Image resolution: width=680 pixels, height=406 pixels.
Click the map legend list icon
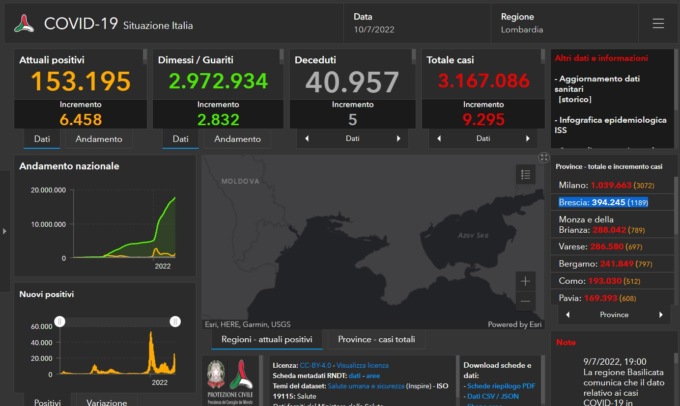tap(526, 175)
